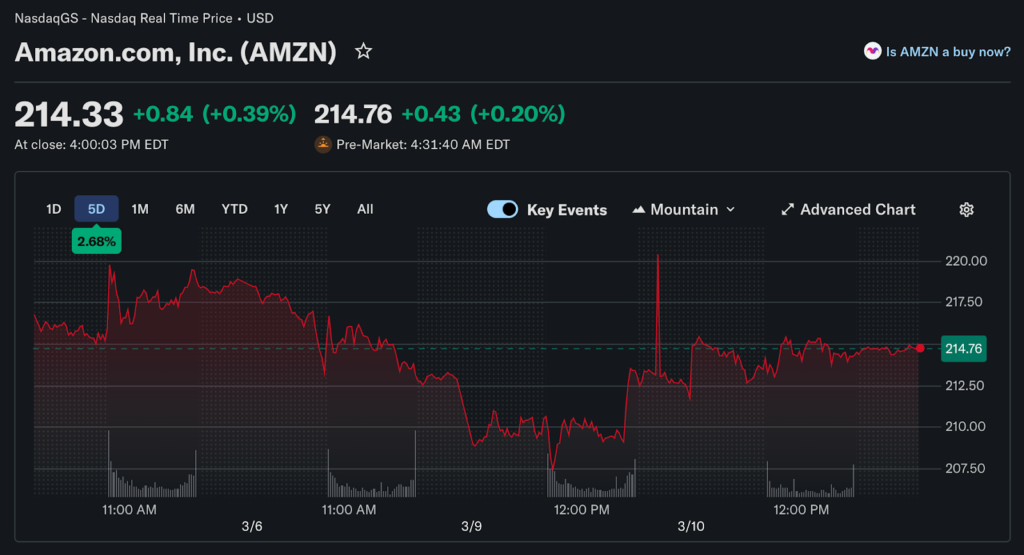Click the Advanced Chart expand arrows icon
Screen dimensions: 1024x555
pos(787,209)
